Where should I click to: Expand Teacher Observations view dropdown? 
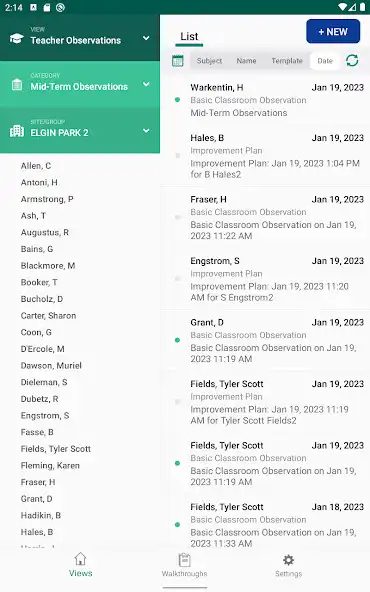tap(146, 38)
